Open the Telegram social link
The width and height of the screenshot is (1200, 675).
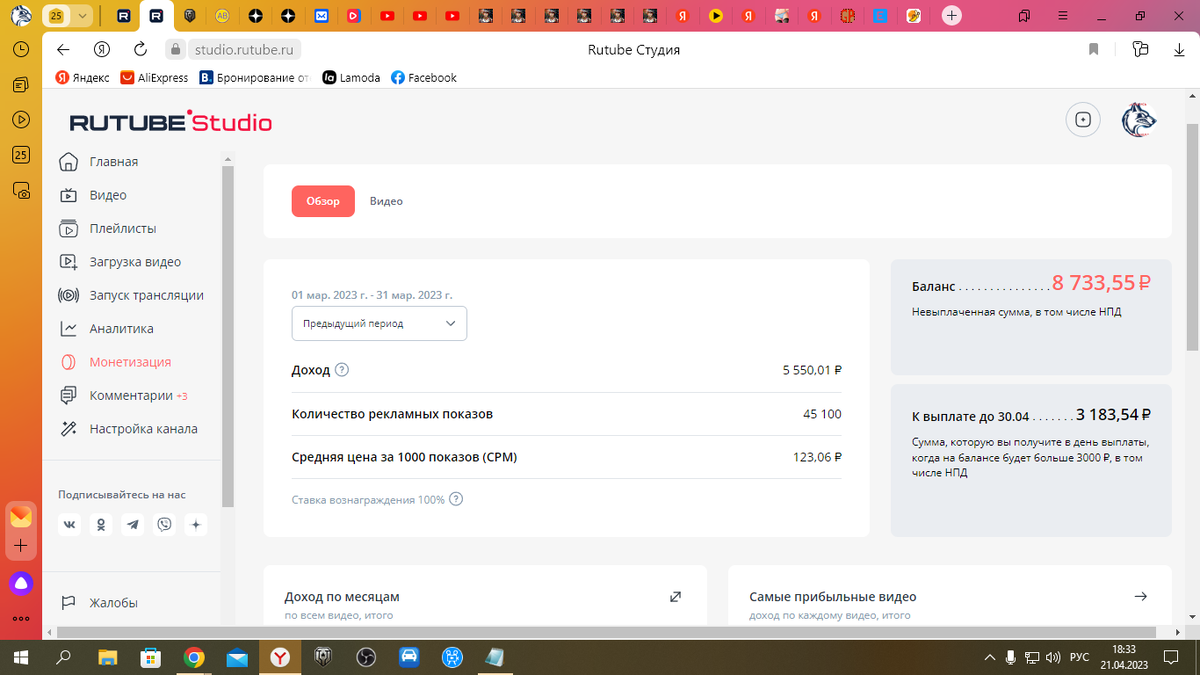pyautogui.click(x=133, y=524)
